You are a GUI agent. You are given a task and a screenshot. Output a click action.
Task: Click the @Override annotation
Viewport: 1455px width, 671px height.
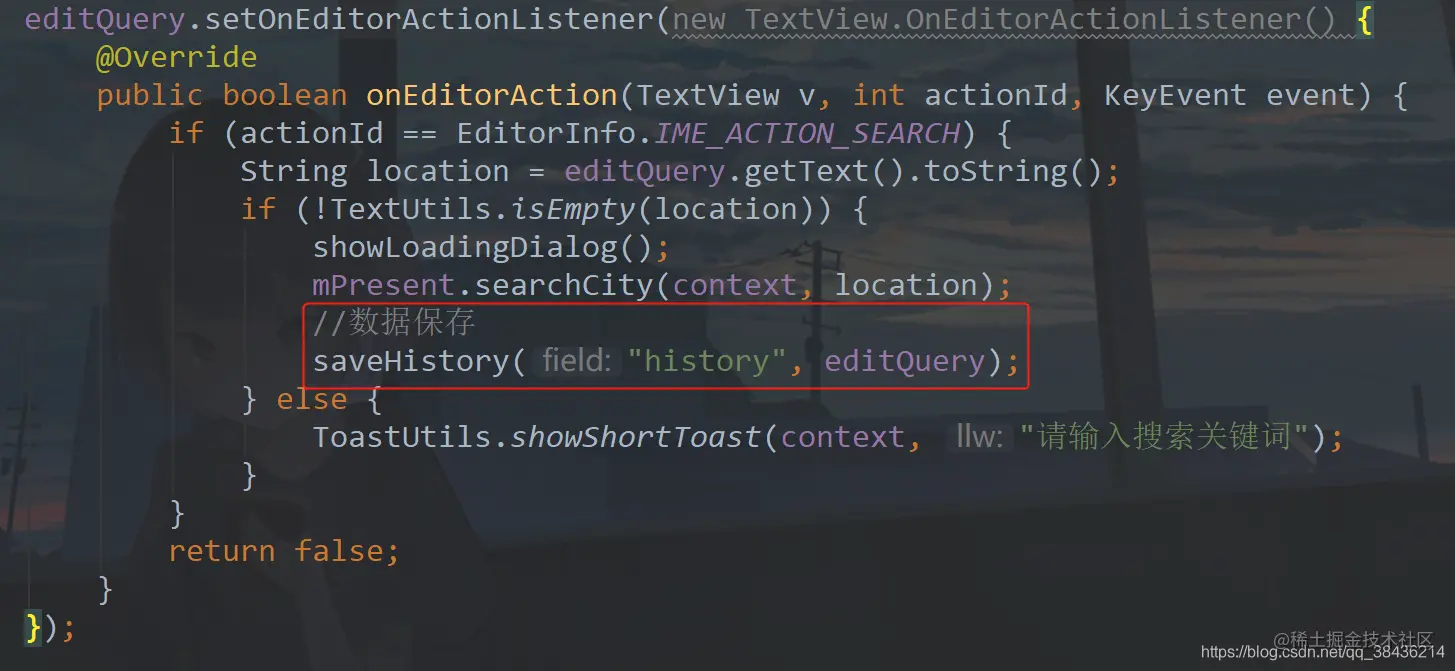pyautogui.click(x=176, y=57)
